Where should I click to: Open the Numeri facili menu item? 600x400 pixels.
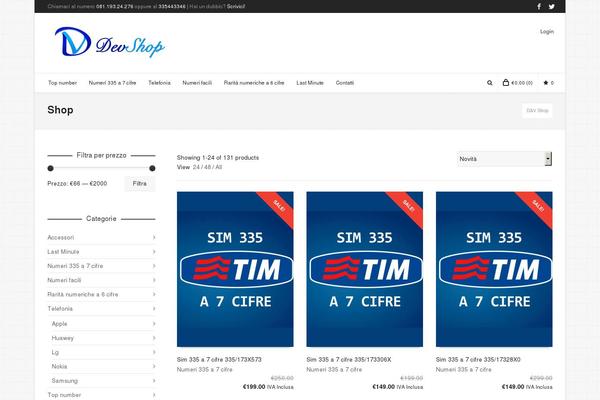point(197,83)
